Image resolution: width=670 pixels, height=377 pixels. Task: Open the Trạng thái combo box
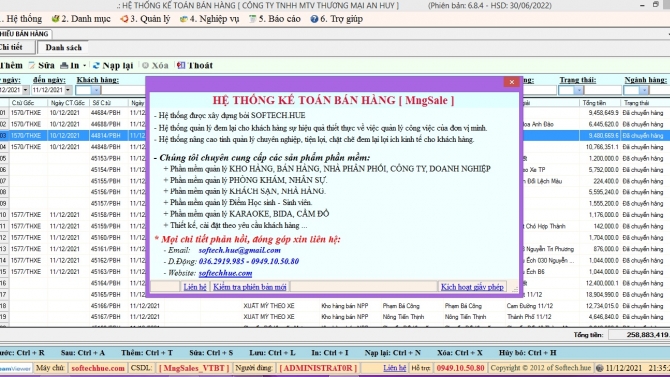pyautogui.click(x=579, y=90)
